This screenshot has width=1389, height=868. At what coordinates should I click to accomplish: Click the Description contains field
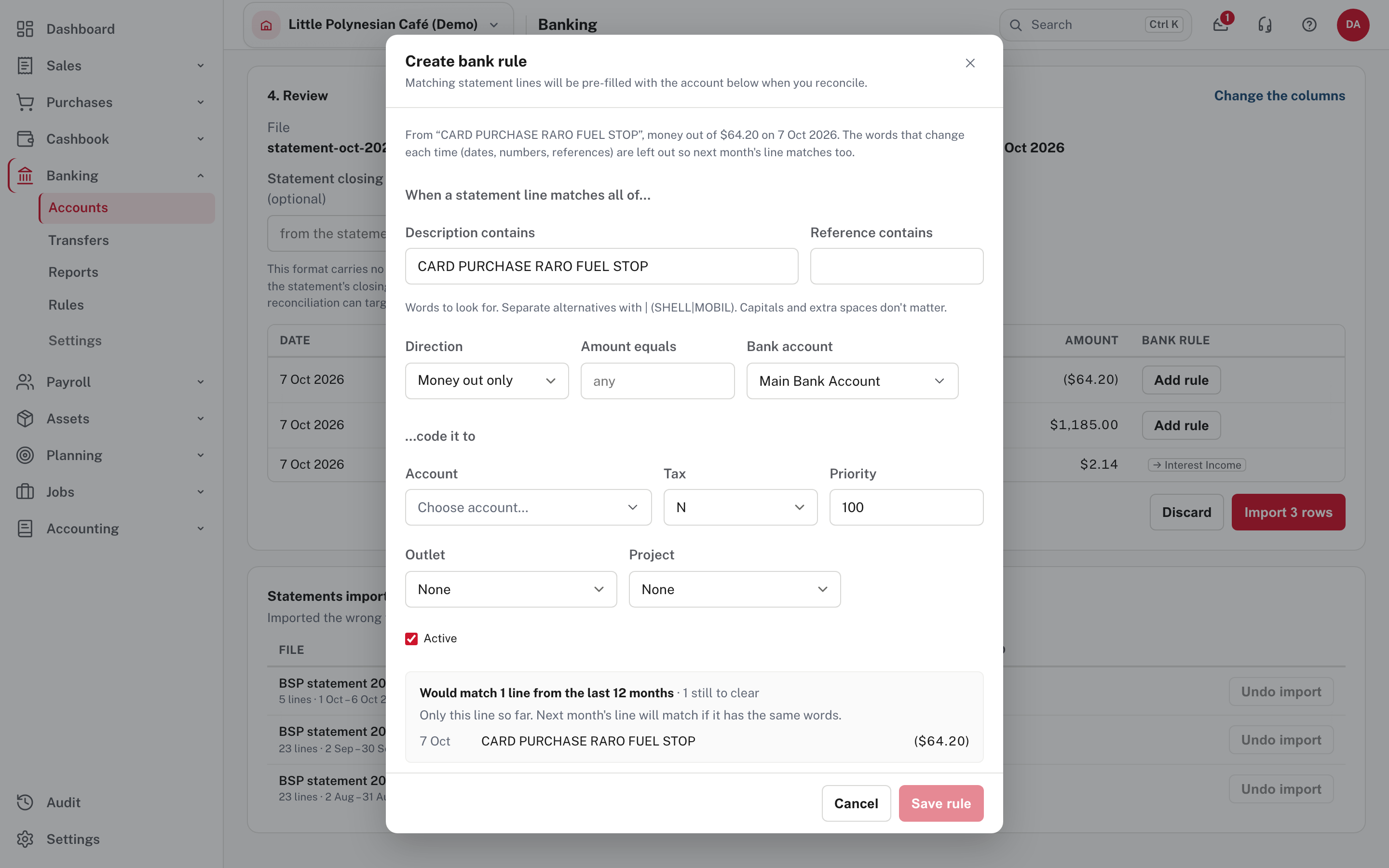tap(601, 266)
